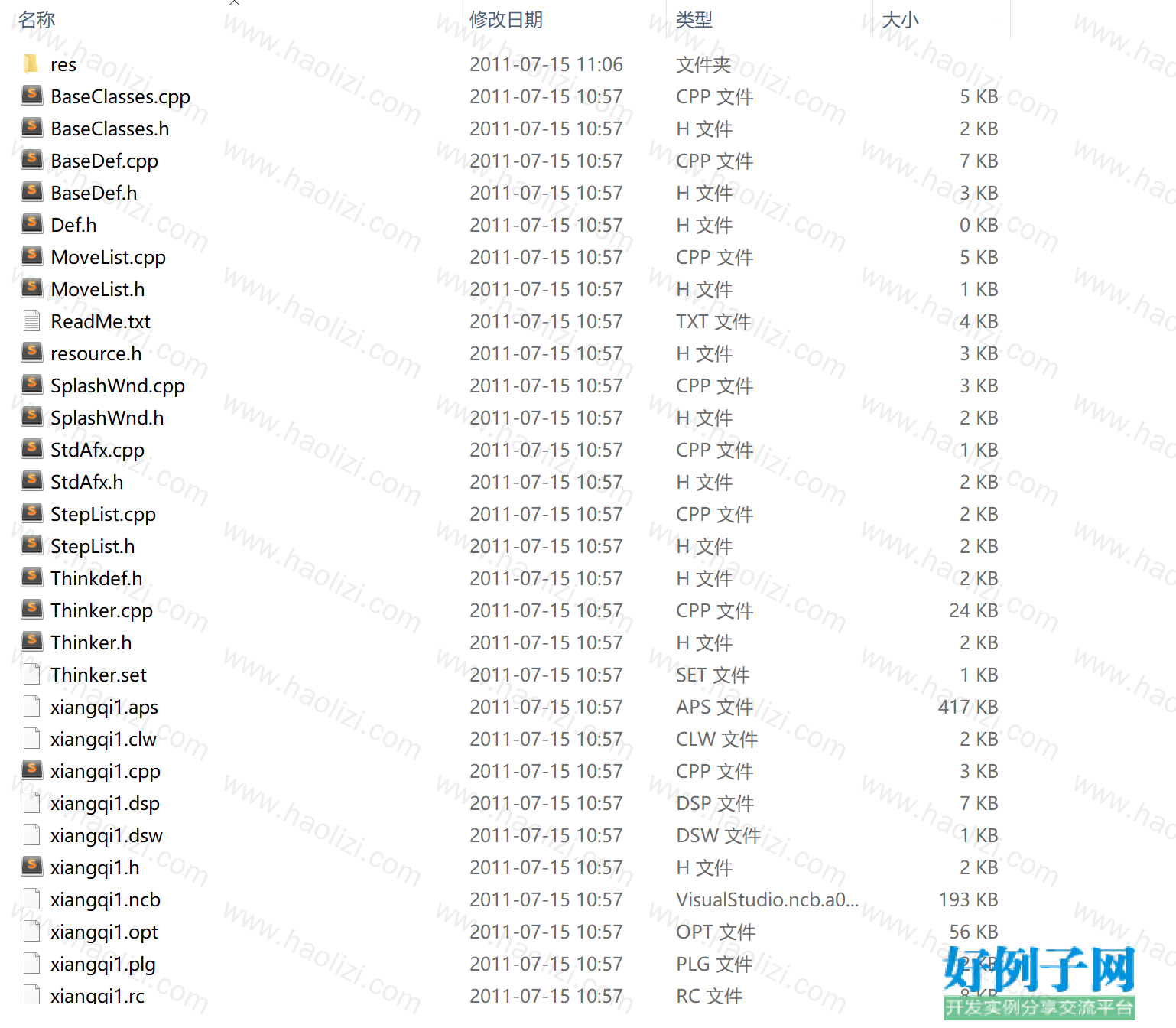Select file name Thinkdef.h

tap(96, 579)
